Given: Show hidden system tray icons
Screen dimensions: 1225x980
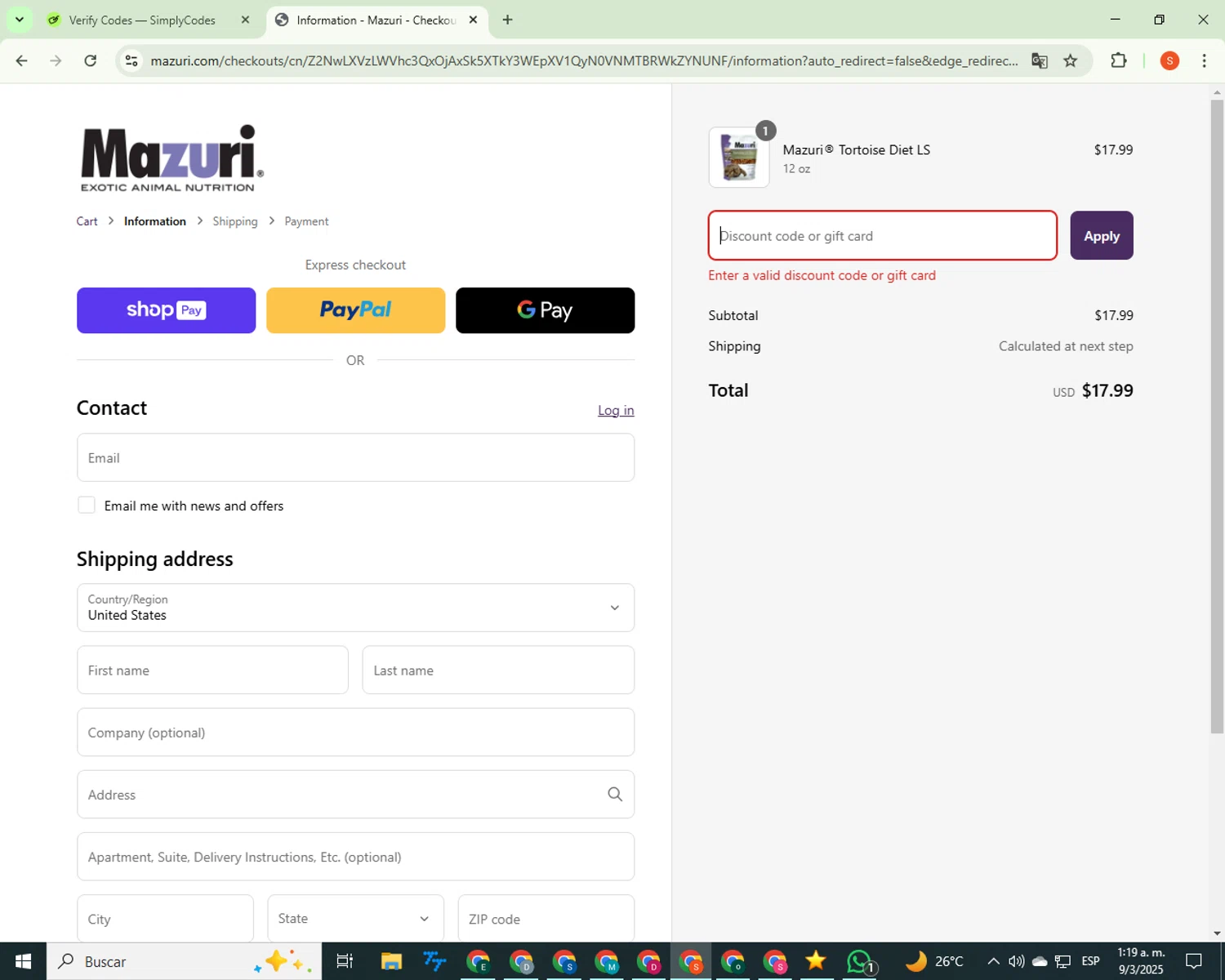Looking at the screenshot, I should coord(993,961).
